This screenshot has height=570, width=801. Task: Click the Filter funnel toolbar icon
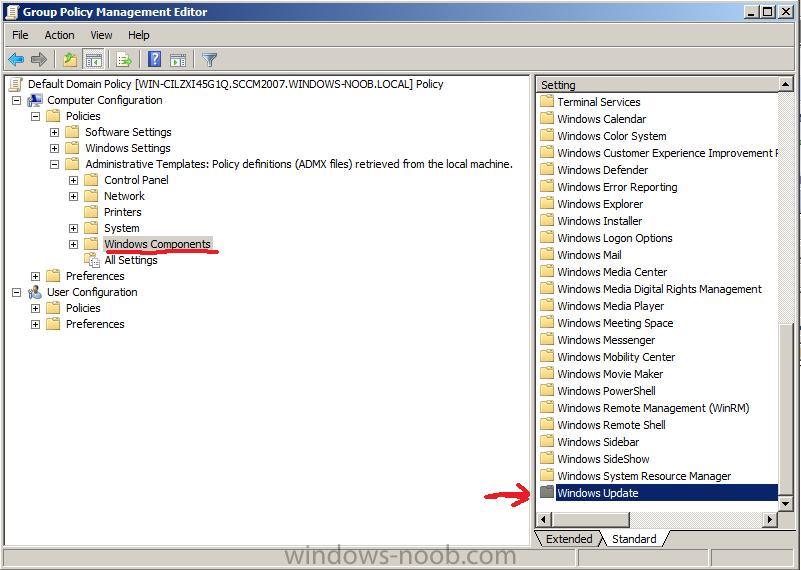click(x=209, y=60)
